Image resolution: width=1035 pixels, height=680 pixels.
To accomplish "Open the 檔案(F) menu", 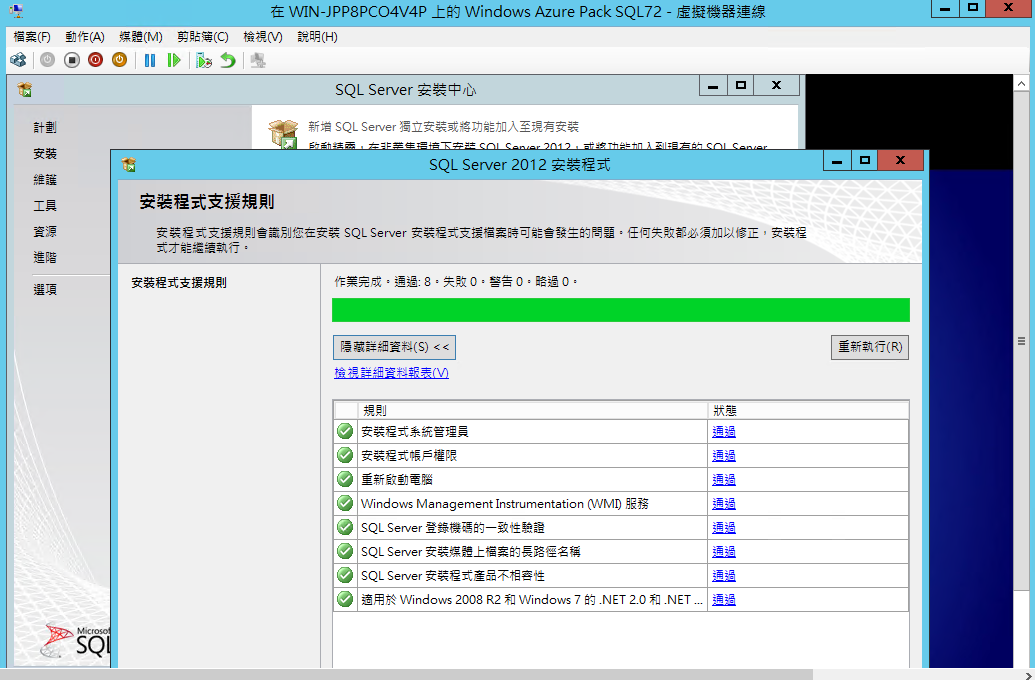I will 32,37.
